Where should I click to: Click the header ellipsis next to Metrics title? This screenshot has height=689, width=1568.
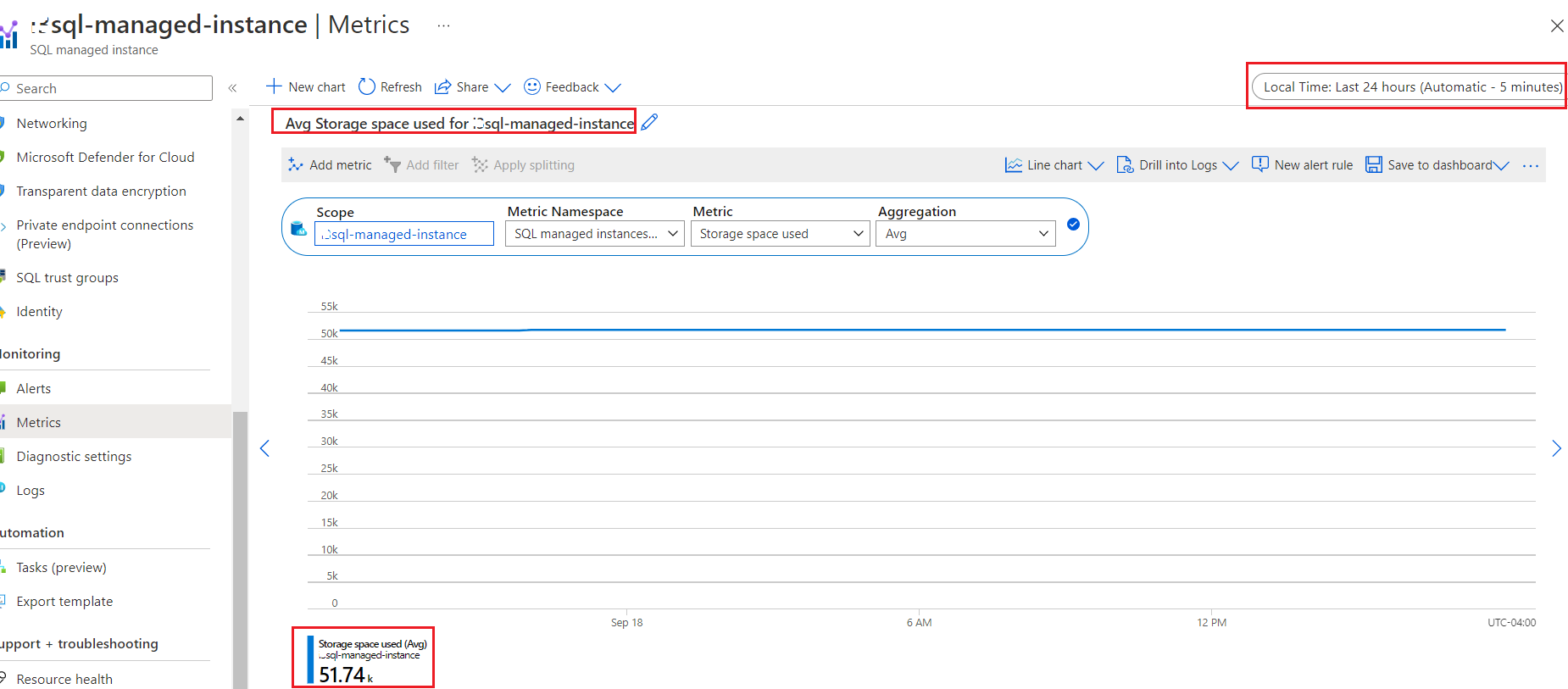click(443, 25)
